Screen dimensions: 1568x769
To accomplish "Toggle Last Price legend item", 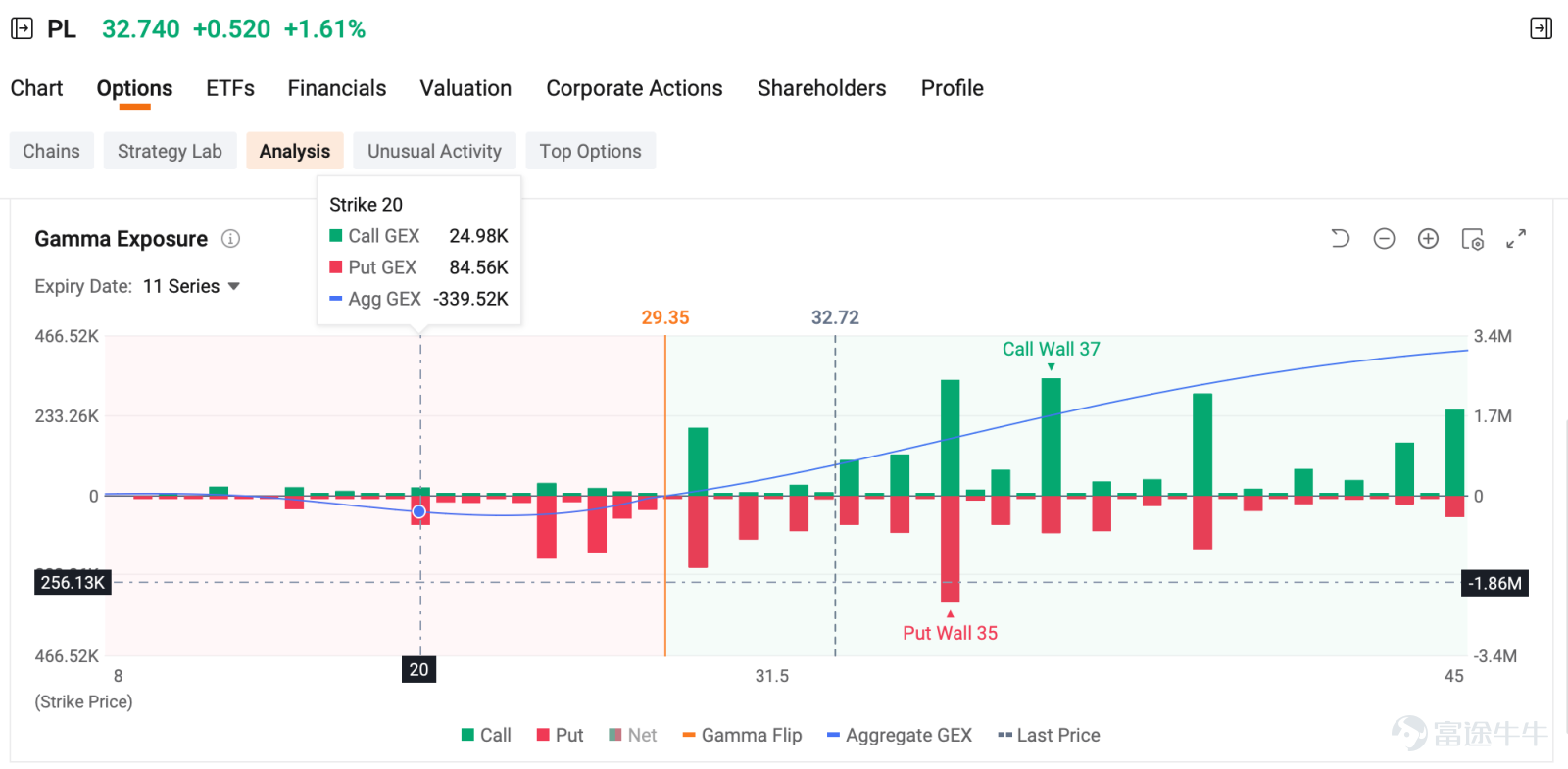I will tap(1049, 735).
